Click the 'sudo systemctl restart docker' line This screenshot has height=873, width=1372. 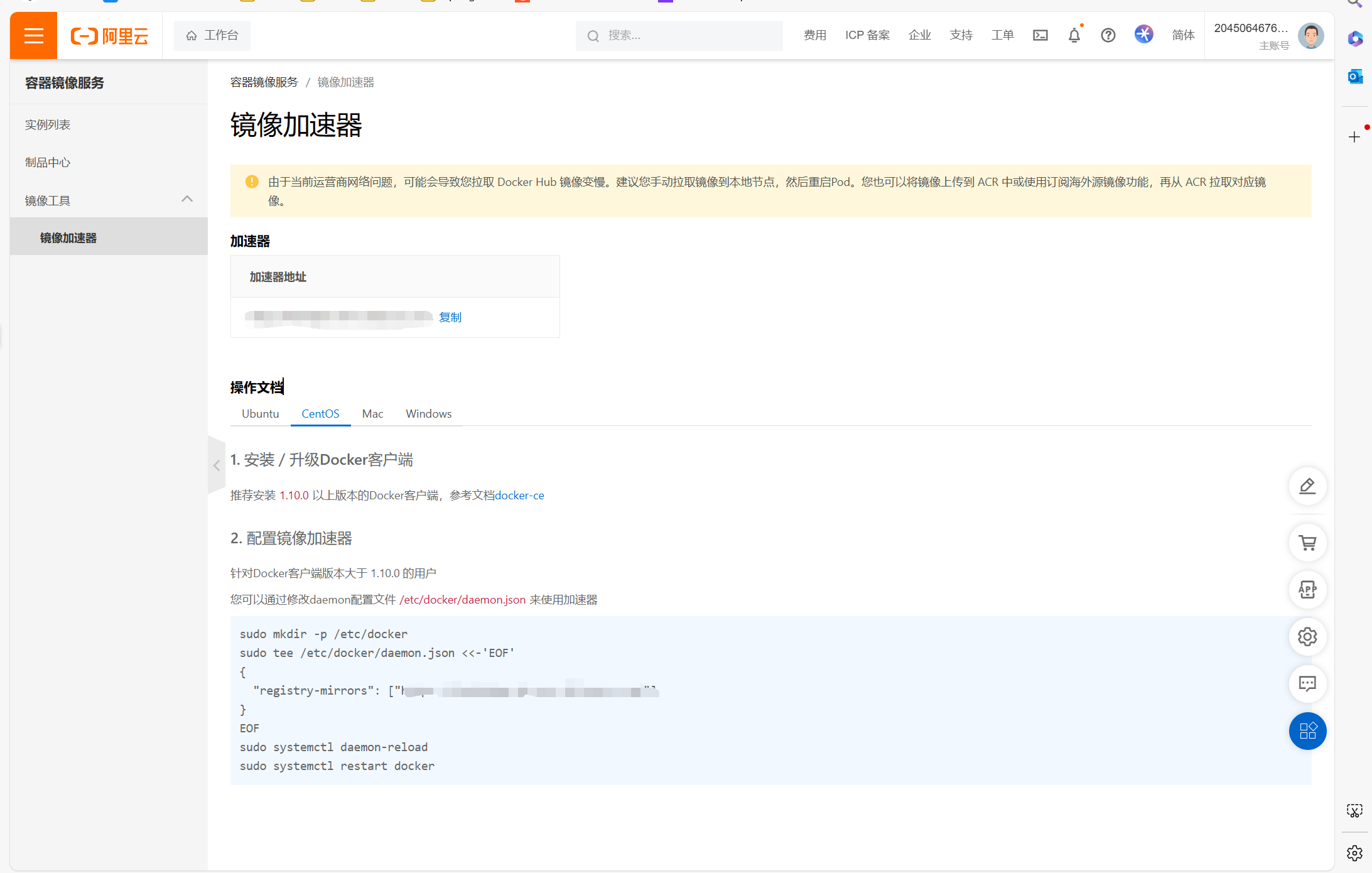point(337,766)
